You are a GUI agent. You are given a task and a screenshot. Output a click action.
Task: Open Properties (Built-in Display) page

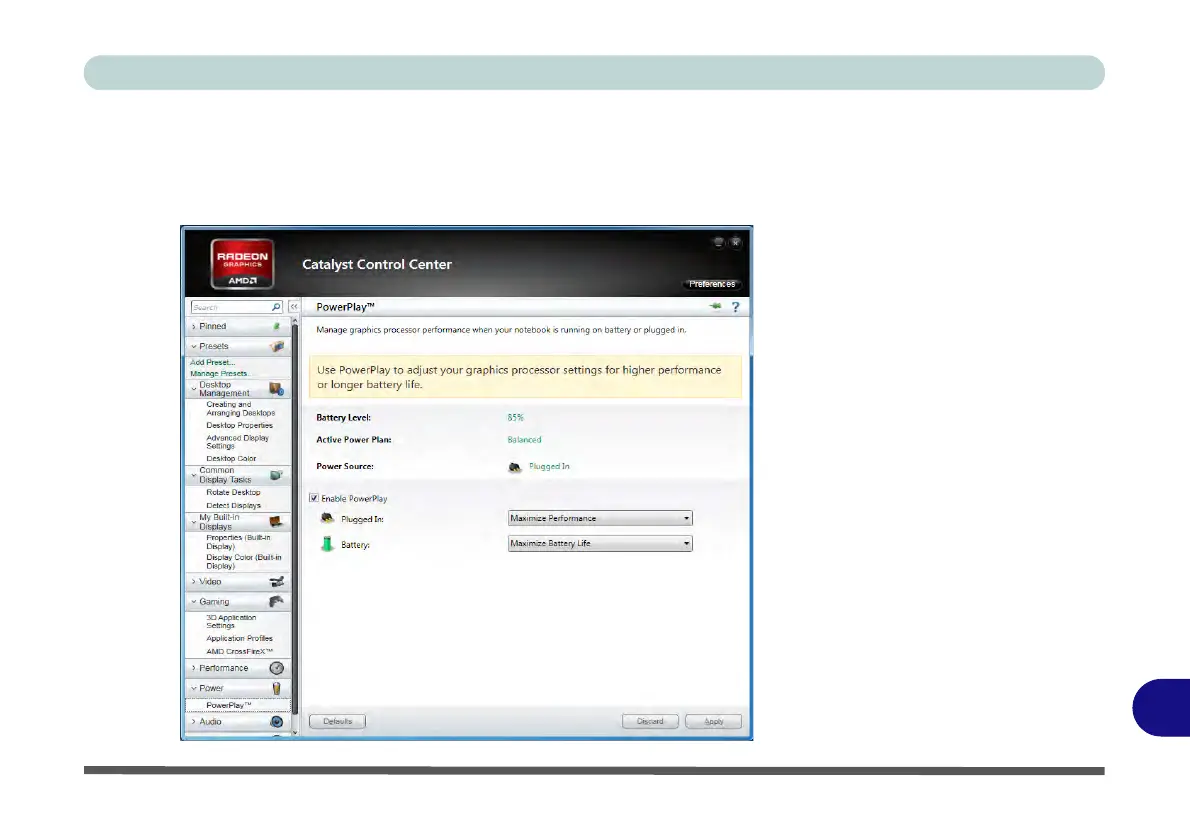238,542
